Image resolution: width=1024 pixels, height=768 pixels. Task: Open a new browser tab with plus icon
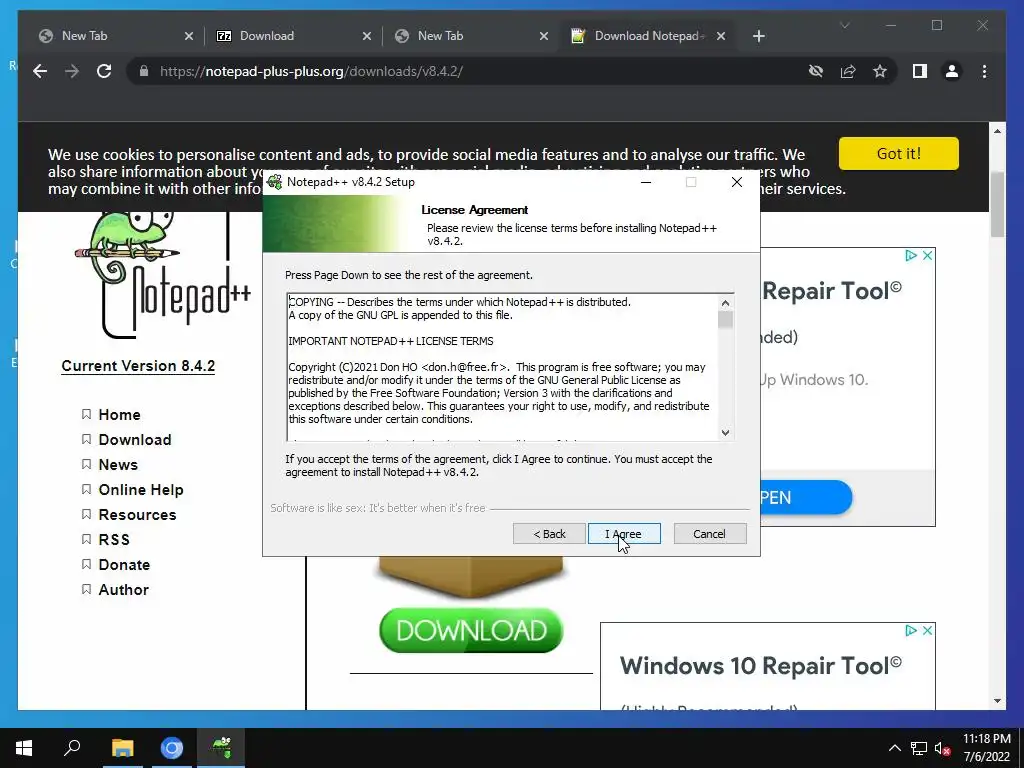758,36
